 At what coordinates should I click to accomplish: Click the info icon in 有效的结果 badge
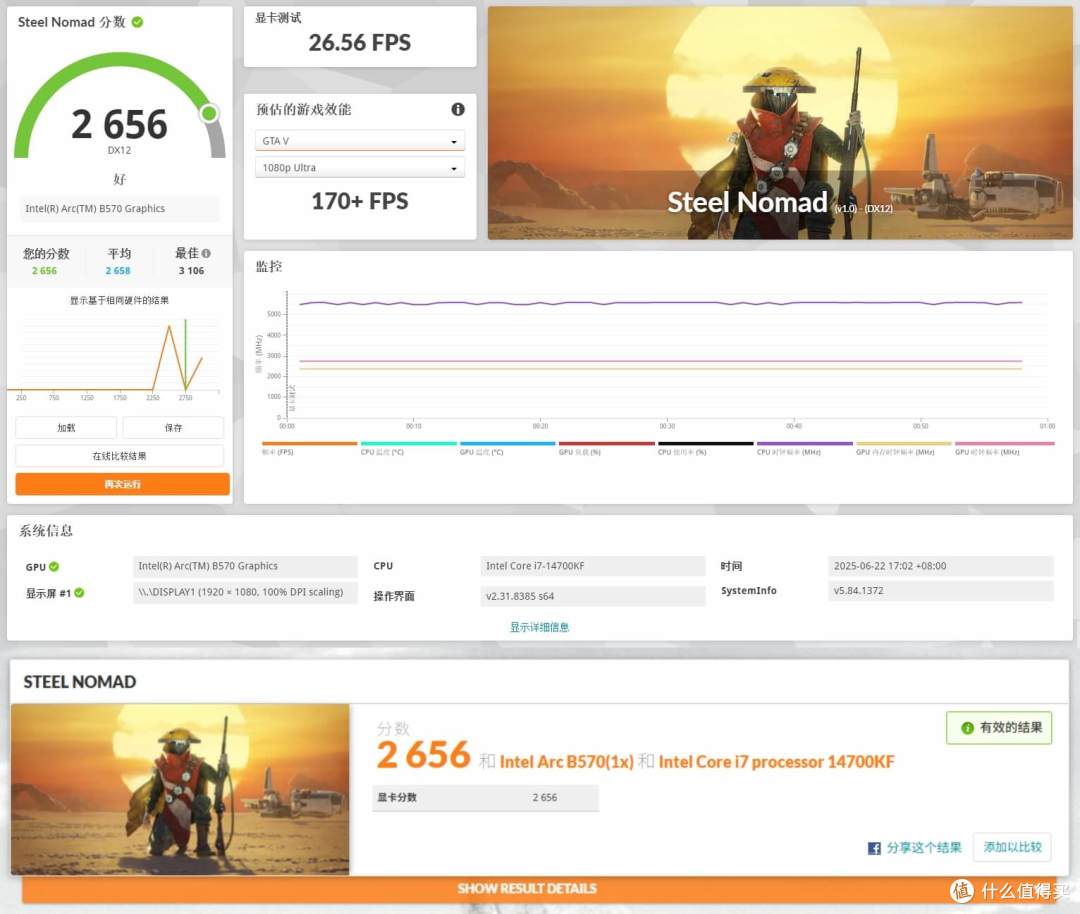[967, 728]
